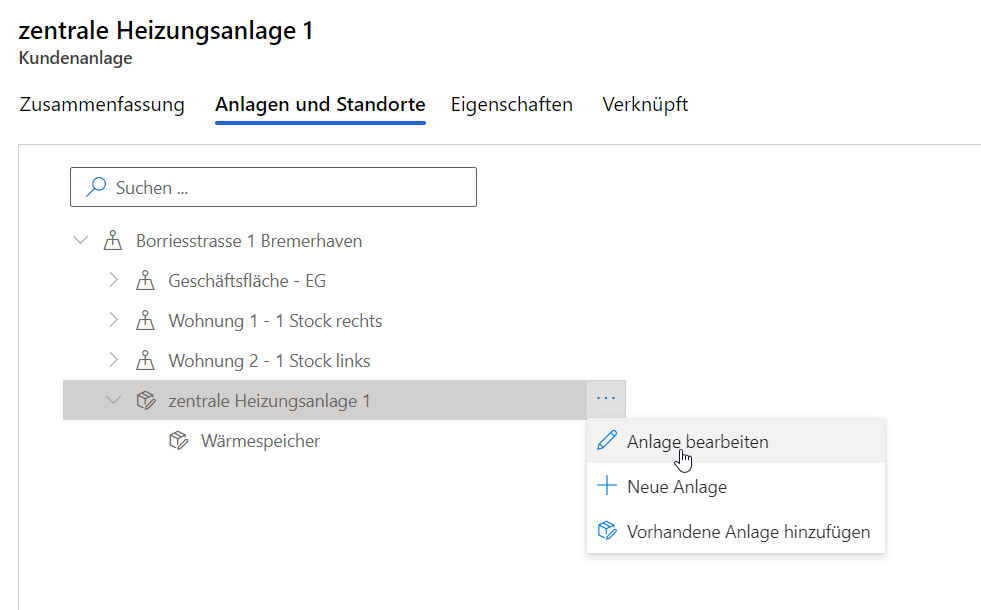Choose Anlage bearbeiten from context menu
The image size is (981, 610).
click(x=697, y=441)
